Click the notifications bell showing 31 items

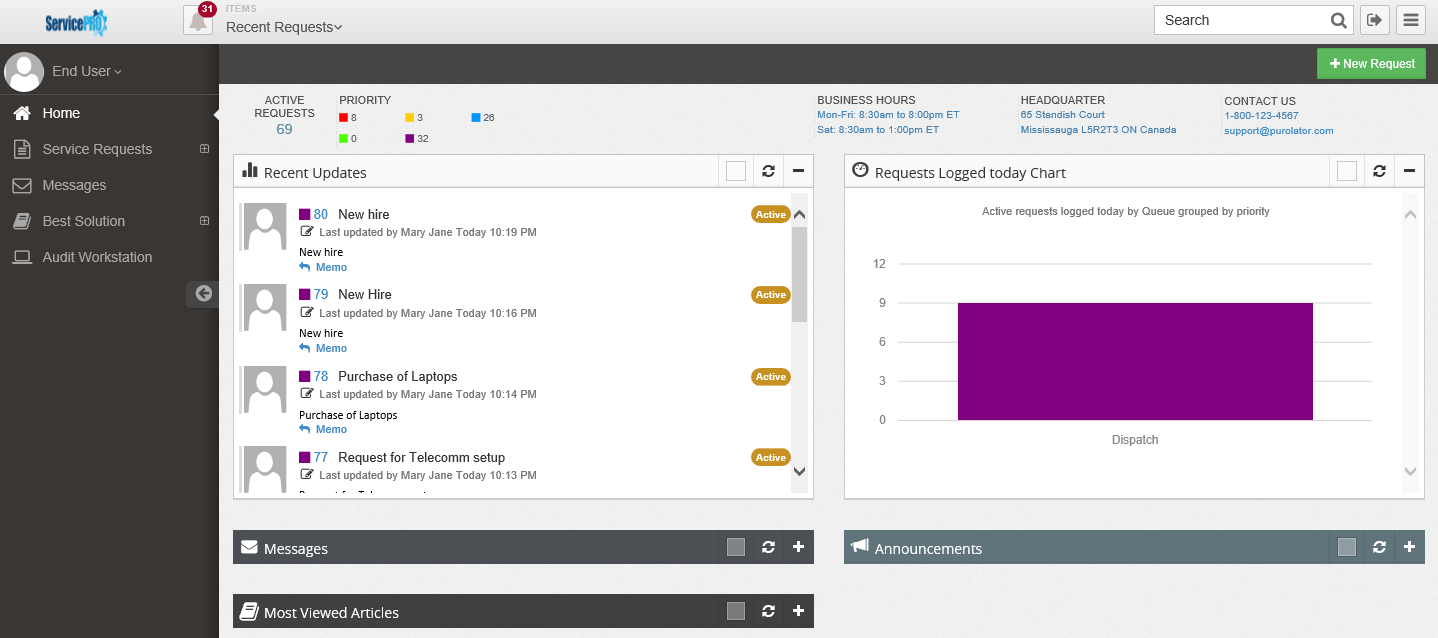(x=198, y=19)
